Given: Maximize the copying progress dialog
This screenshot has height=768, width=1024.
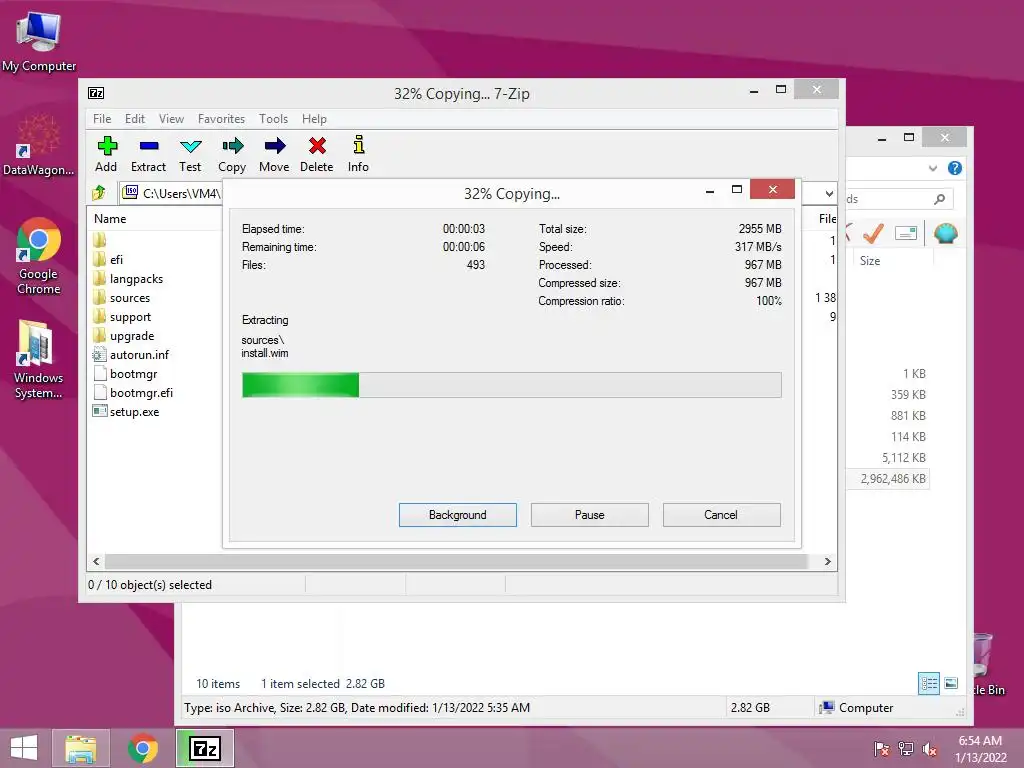Looking at the screenshot, I should click(737, 190).
